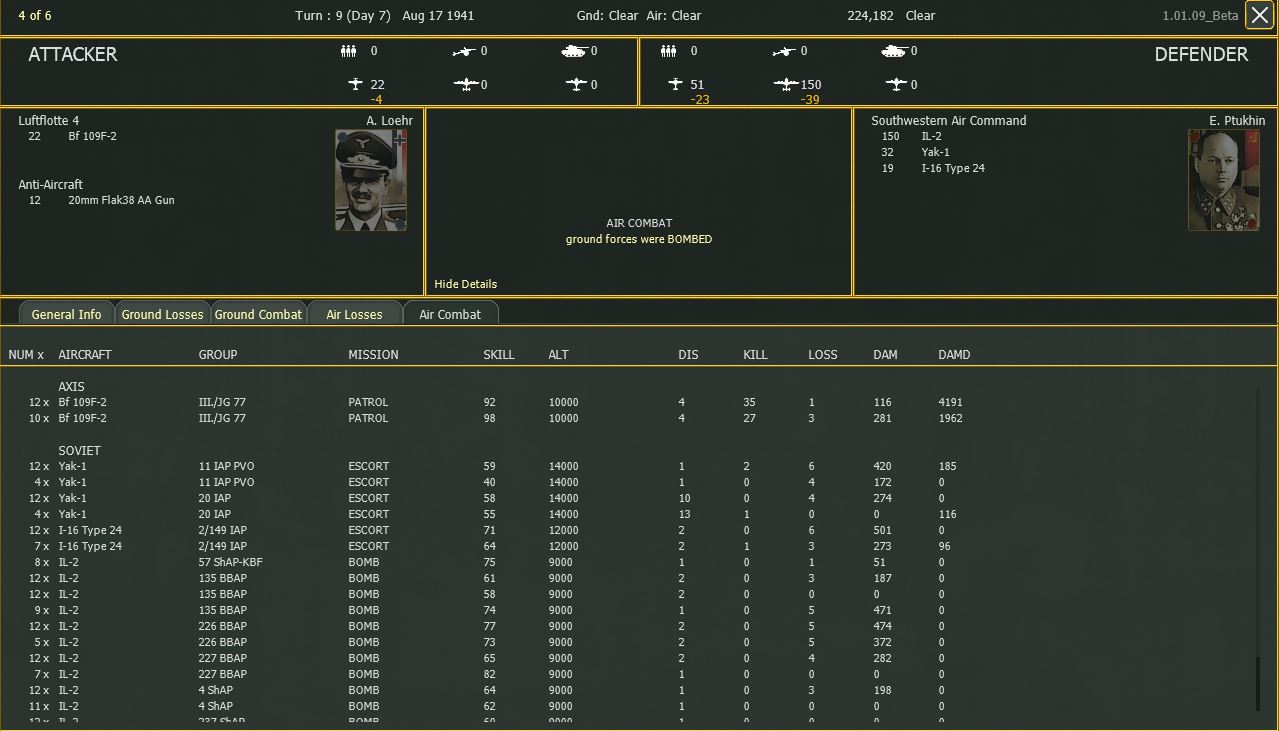Click 4 ShAP group in 11 x IL-2 row

pyautogui.click(x=215, y=706)
